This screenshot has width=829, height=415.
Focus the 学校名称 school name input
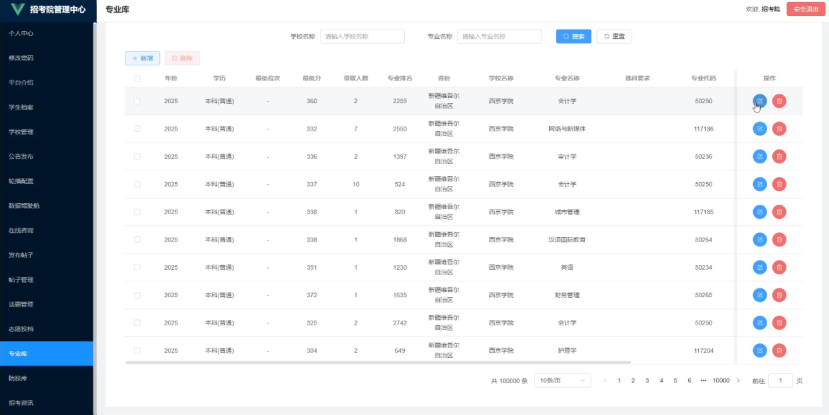click(362, 36)
